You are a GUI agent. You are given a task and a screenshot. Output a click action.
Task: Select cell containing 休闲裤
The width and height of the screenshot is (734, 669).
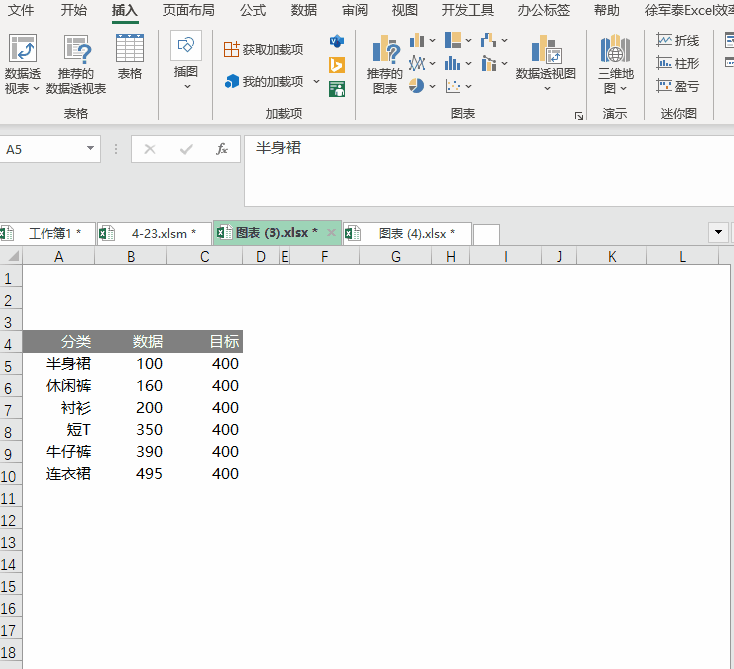[59, 386]
